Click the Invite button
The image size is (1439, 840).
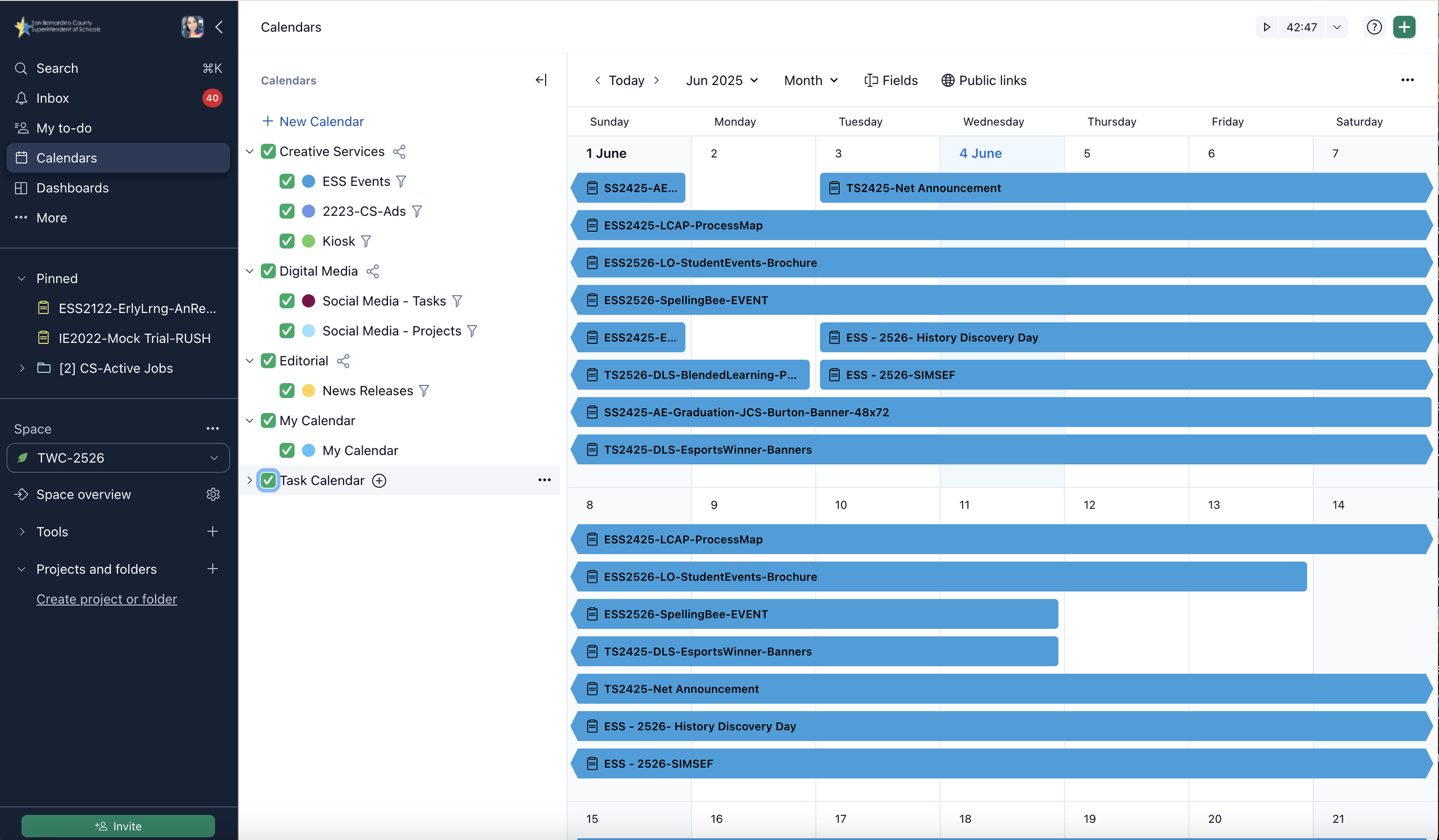coord(118,826)
